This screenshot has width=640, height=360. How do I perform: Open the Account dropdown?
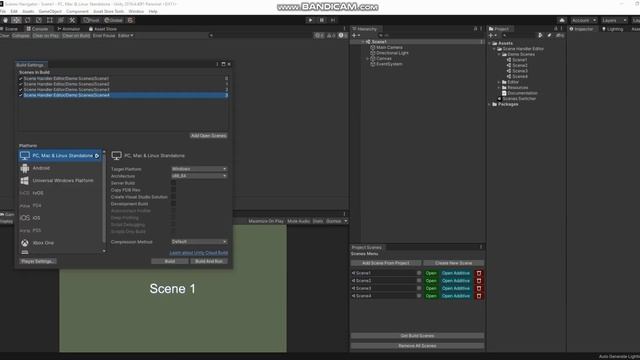[x=584, y=20]
